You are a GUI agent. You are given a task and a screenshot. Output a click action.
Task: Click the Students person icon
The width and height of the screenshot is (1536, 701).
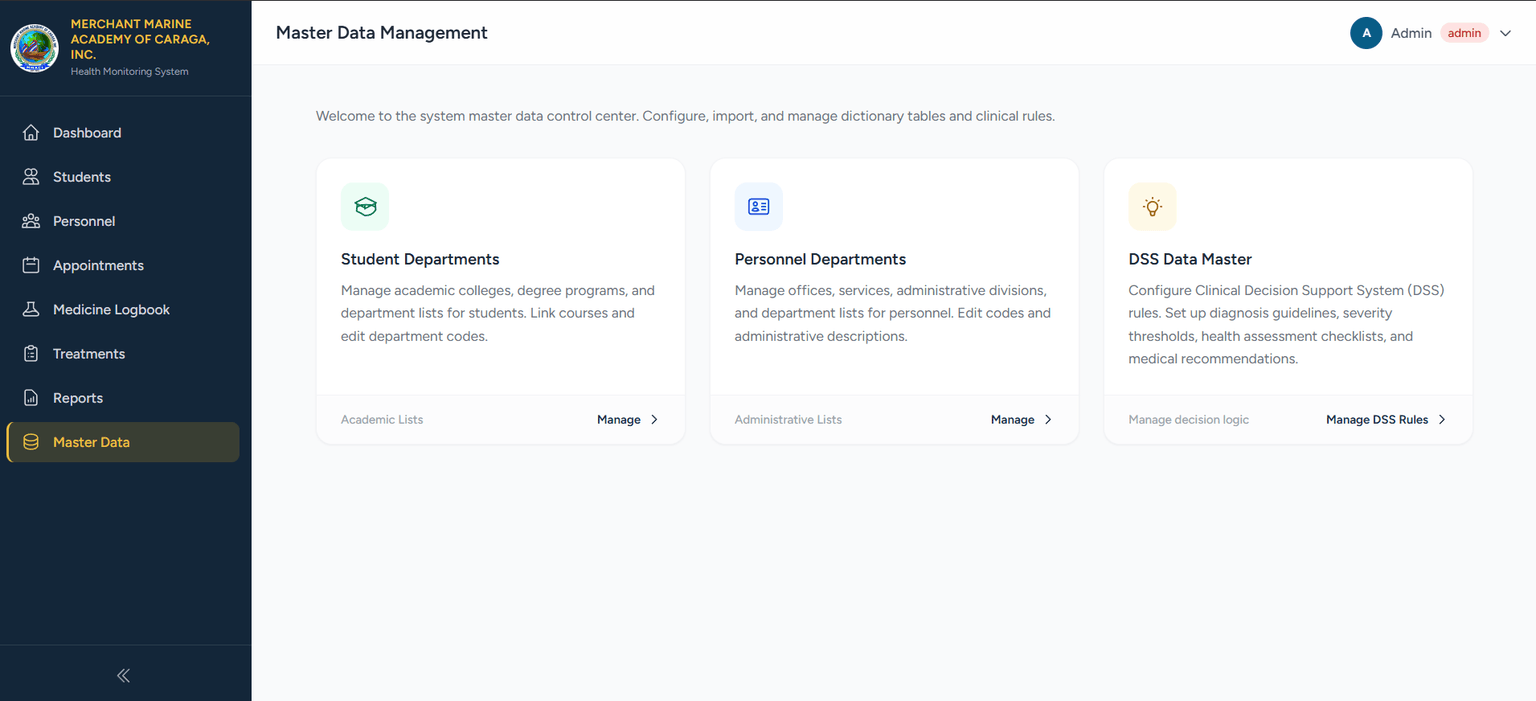click(x=31, y=177)
